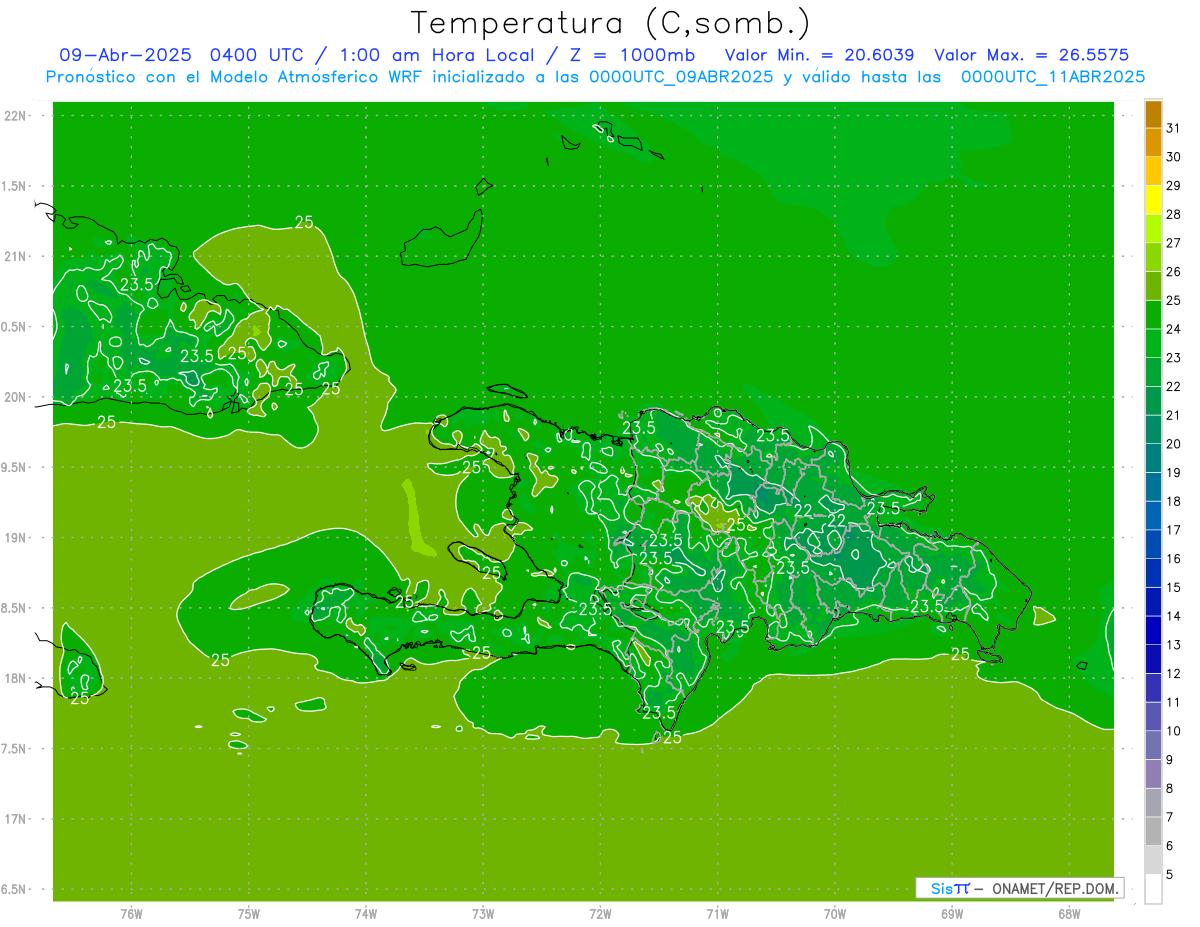Click the colorbar value '15'
This screenshot has width=1200, height=927.
[x=1173, y=588]
